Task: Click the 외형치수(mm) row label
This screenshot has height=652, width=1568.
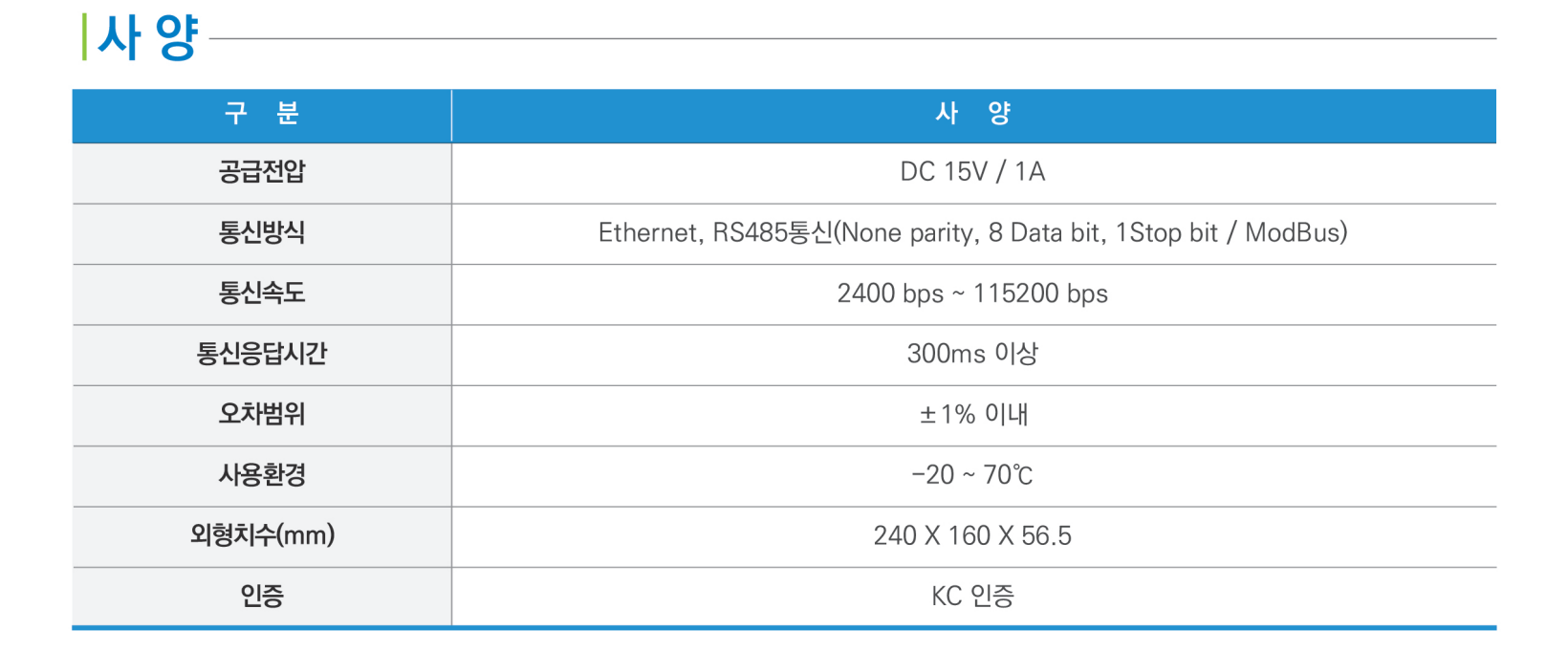Action: [262, 534]
